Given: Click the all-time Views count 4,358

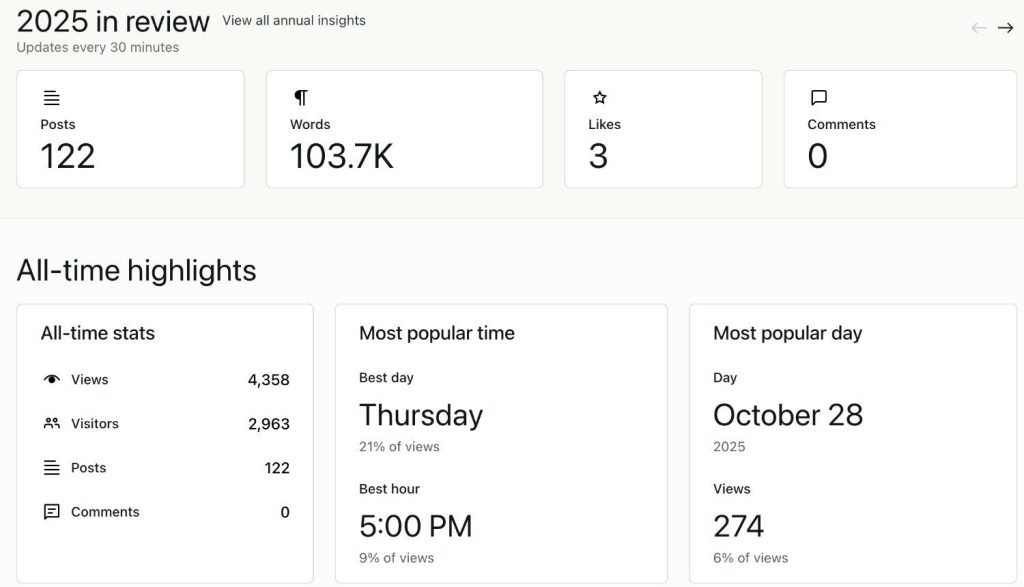Looking at the screenshot, I should (269, 380).
